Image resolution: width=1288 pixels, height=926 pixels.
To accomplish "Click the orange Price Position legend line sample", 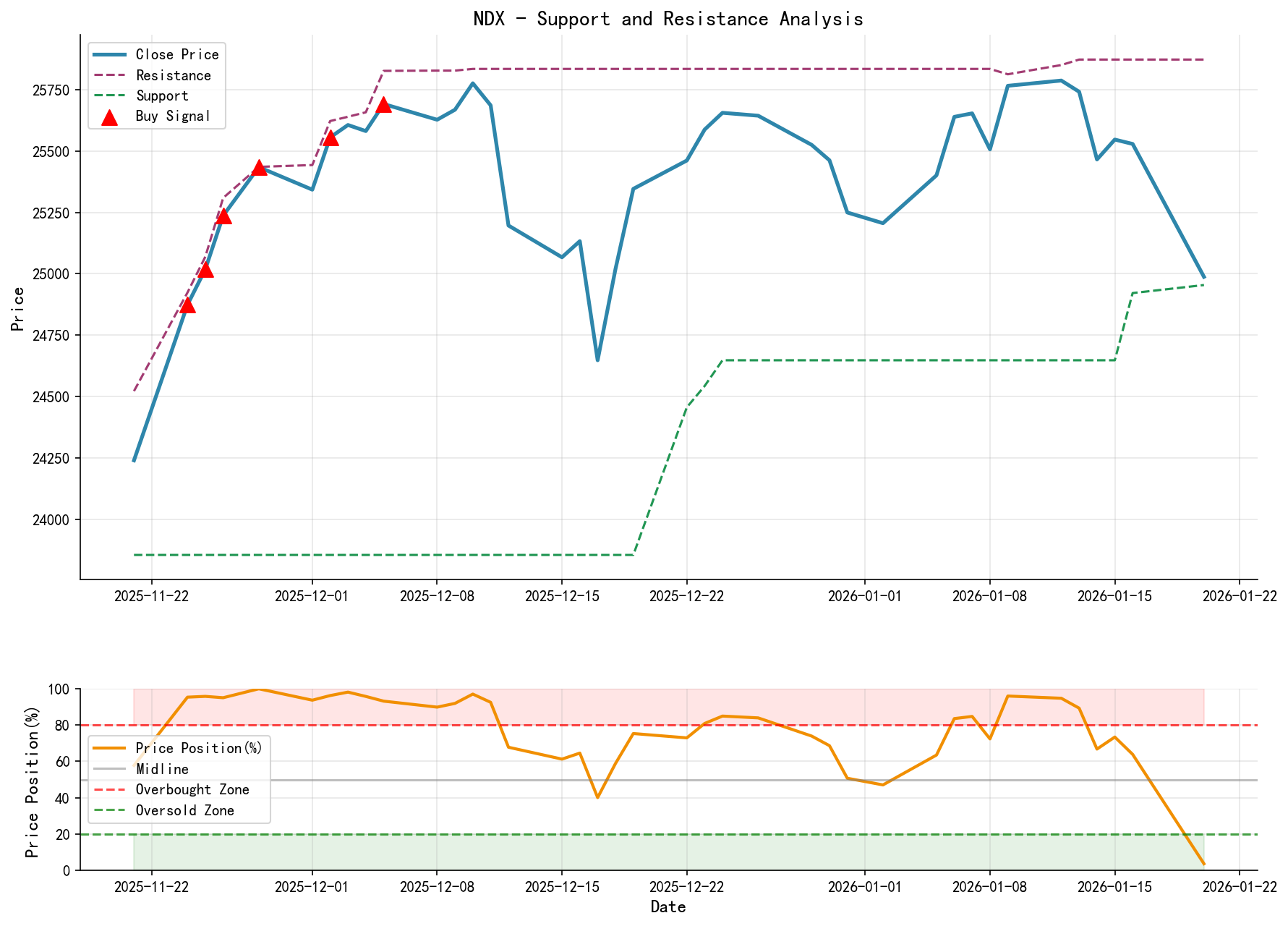I will (109, 749).
